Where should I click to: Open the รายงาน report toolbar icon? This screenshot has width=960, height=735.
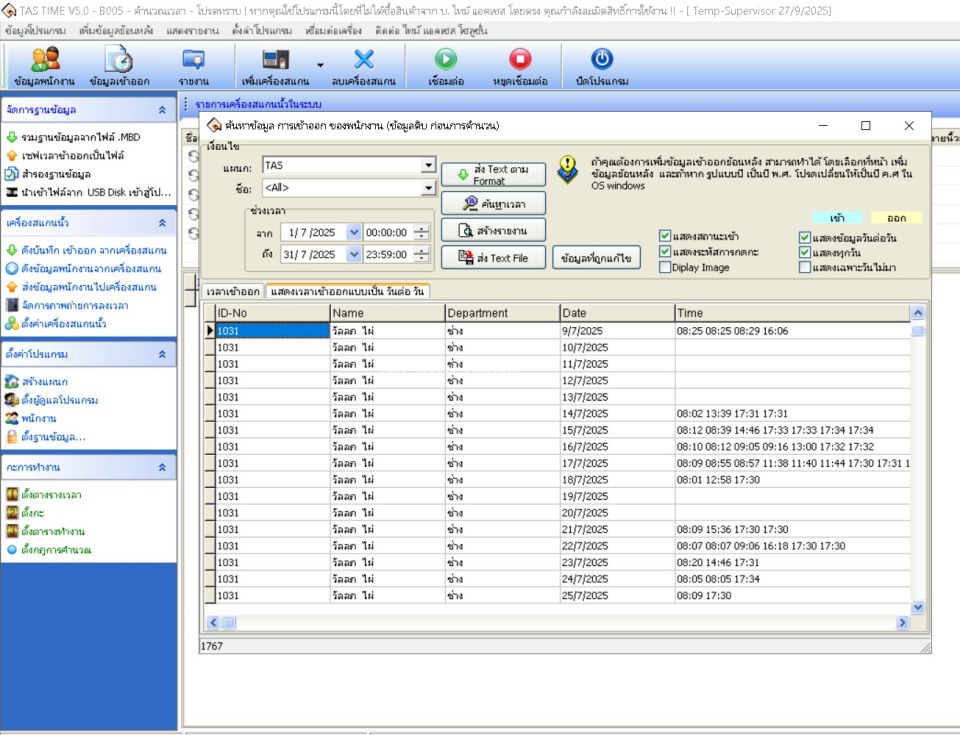(x=193, y=60)
